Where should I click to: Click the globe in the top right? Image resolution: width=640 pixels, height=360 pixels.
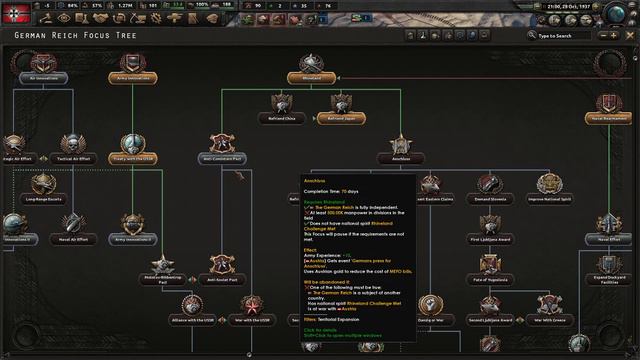pyautogui.click(x=616, y=14)
